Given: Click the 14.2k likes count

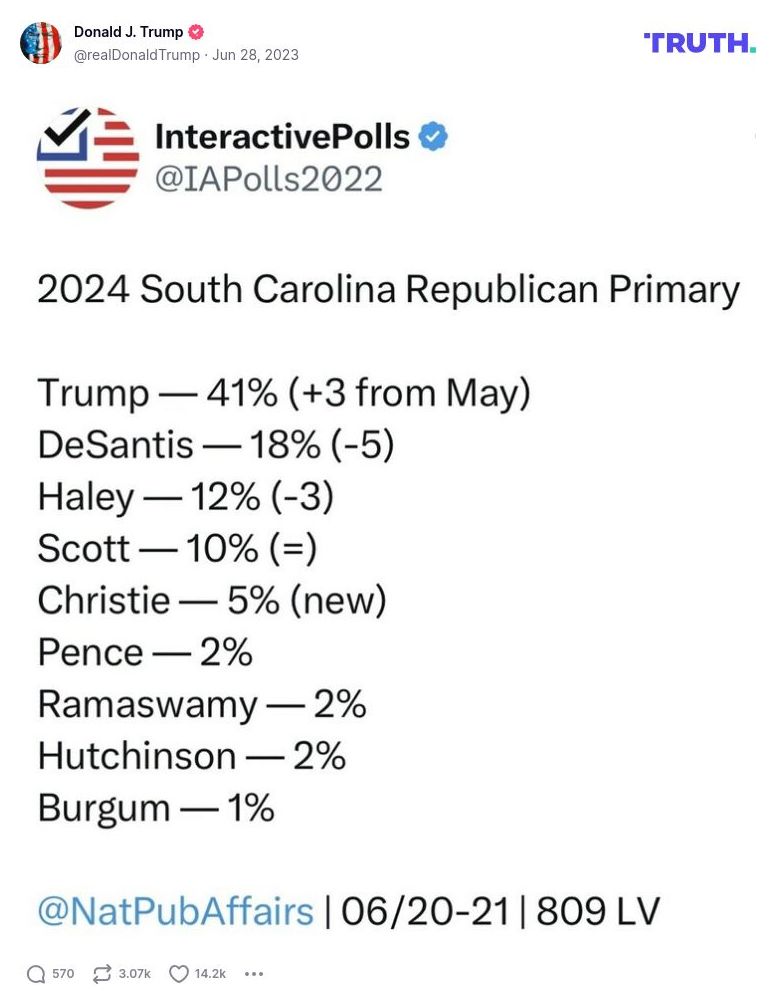Looking at the screenshot, I should click(210, 974).
